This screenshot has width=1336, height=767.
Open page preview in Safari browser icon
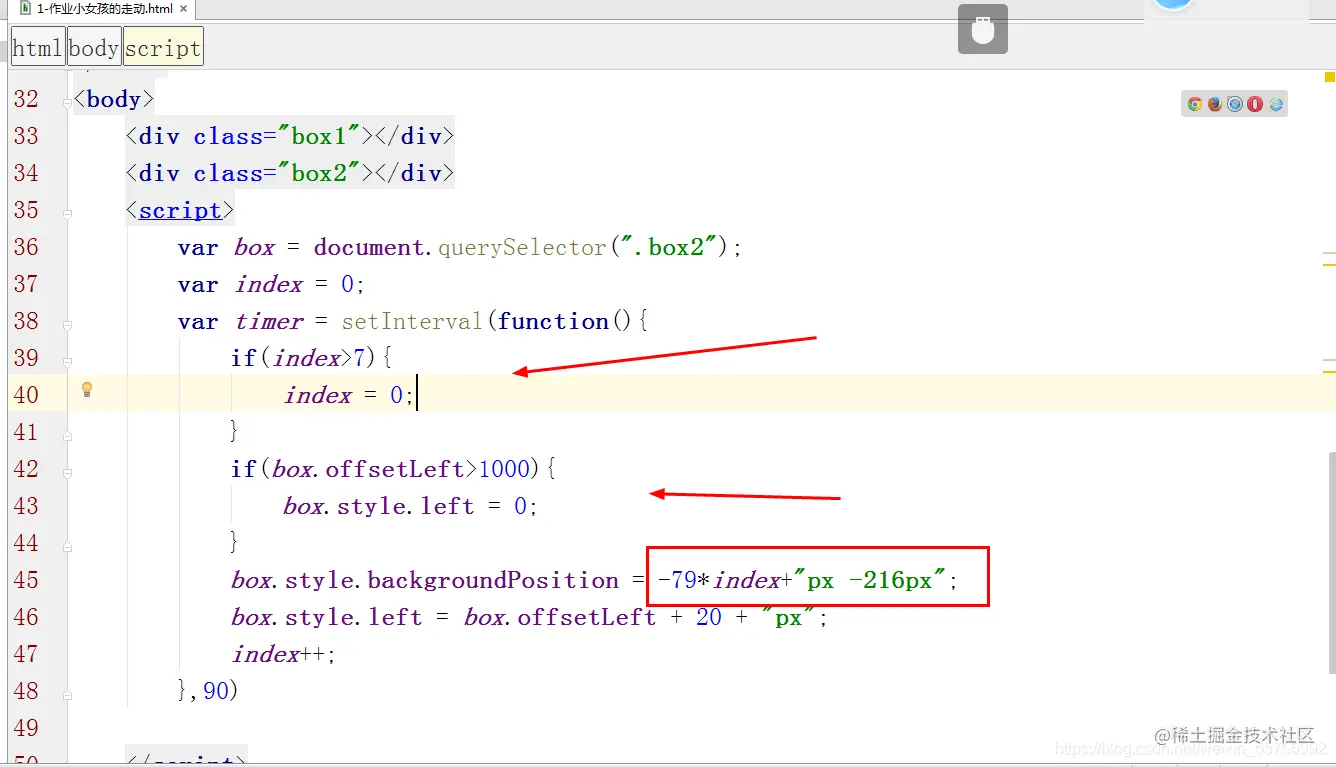(1235, 104)
